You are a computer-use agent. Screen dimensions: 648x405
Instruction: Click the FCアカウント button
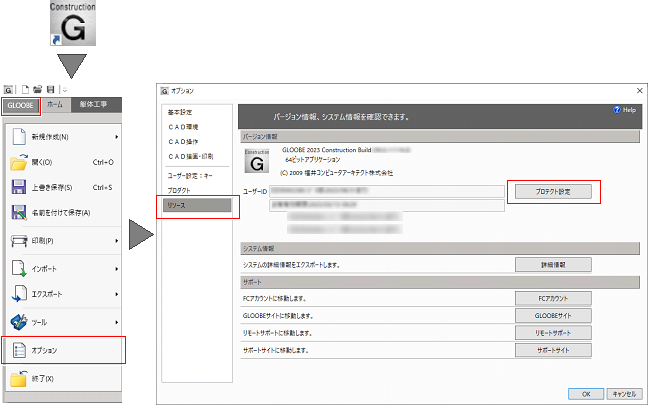coord(553,298)
